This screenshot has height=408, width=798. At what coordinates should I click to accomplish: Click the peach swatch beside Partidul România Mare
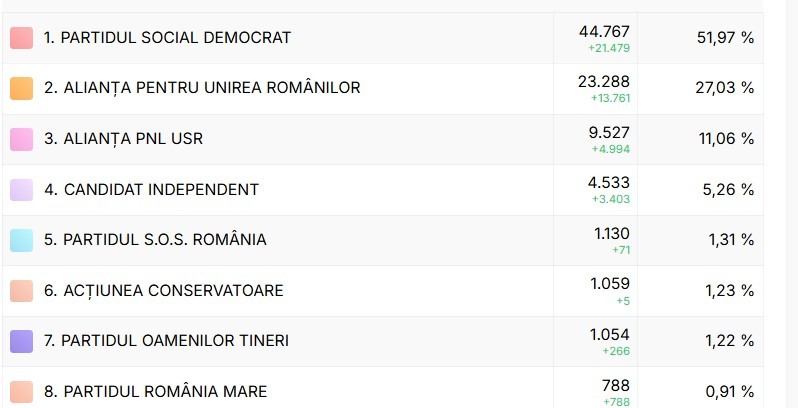21,392
